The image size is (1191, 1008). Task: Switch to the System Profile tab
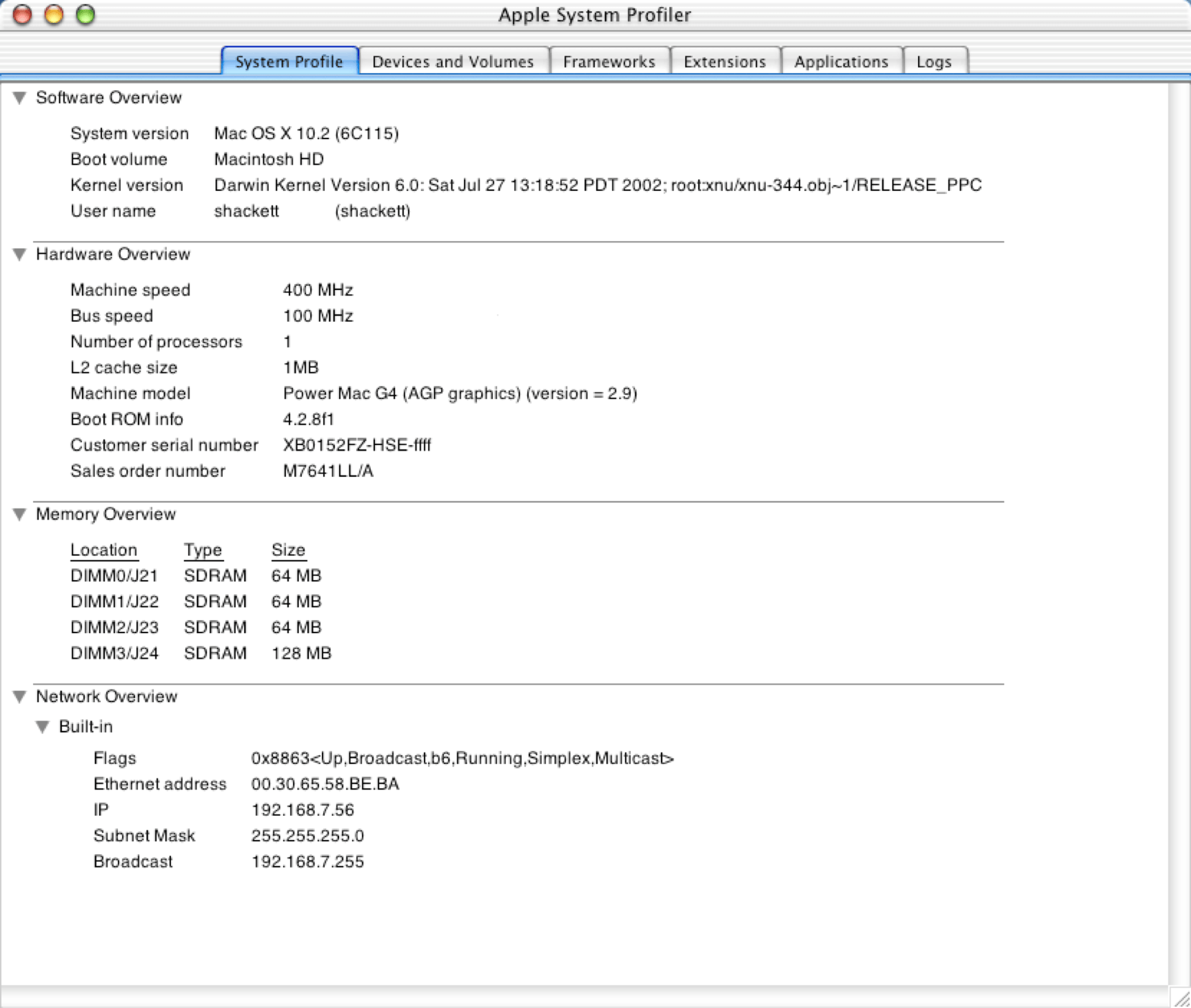click(x=289, y=61)
